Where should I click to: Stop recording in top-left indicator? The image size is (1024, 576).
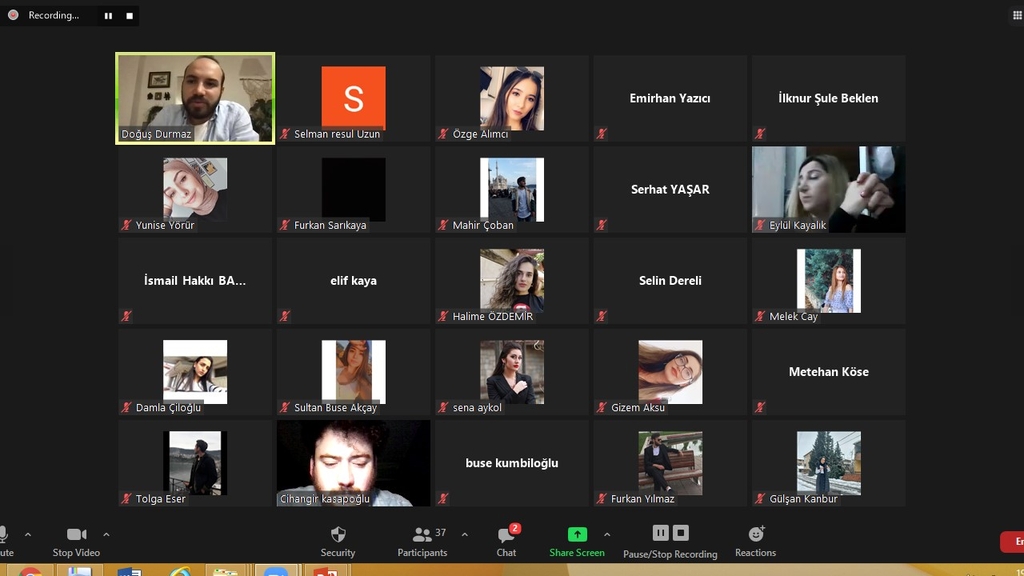click(129, 16)
